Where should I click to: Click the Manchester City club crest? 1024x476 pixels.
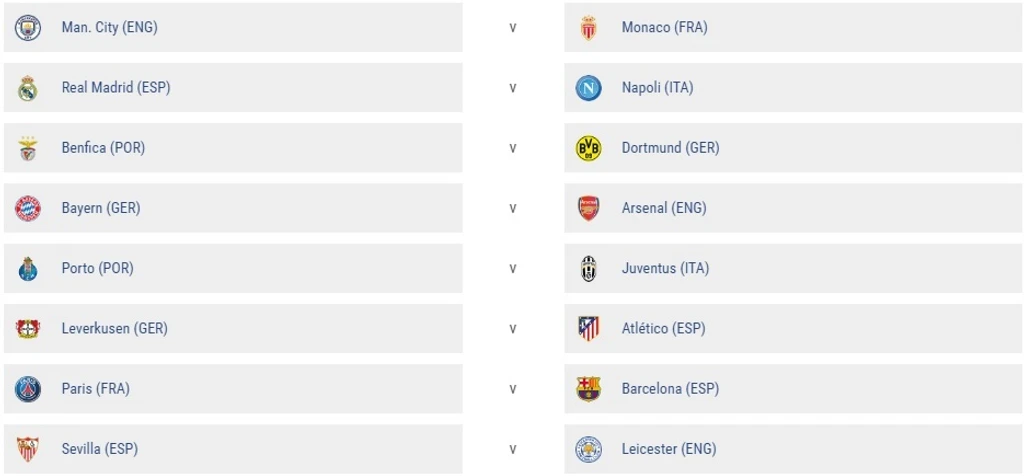click(28, 28)
